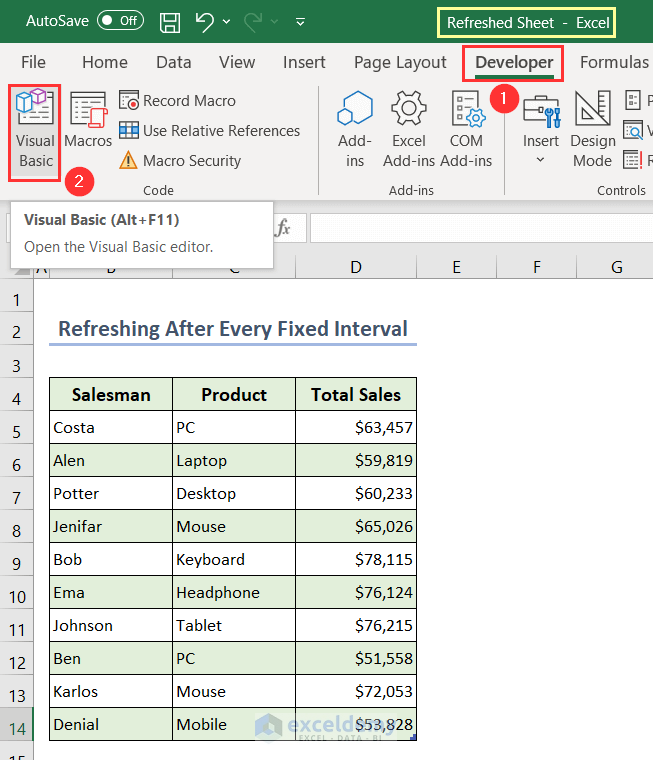Toggle Use Relative References

coord(209,131)
